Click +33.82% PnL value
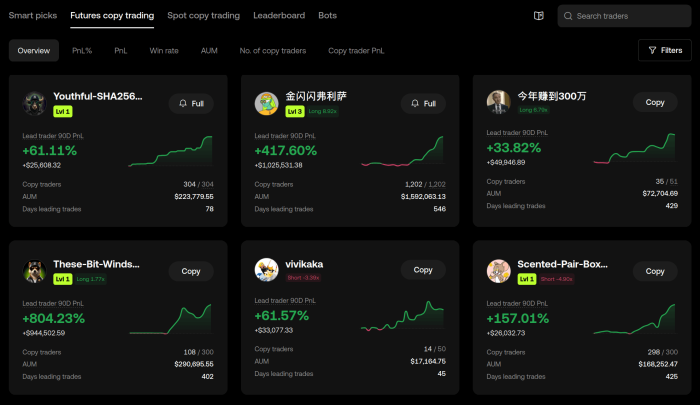Screen dimensions: 700x405 [513, 148]
